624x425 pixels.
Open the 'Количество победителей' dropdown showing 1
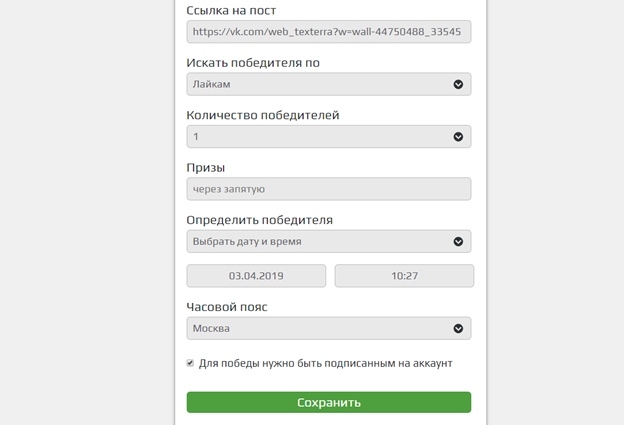pos(329,137)
